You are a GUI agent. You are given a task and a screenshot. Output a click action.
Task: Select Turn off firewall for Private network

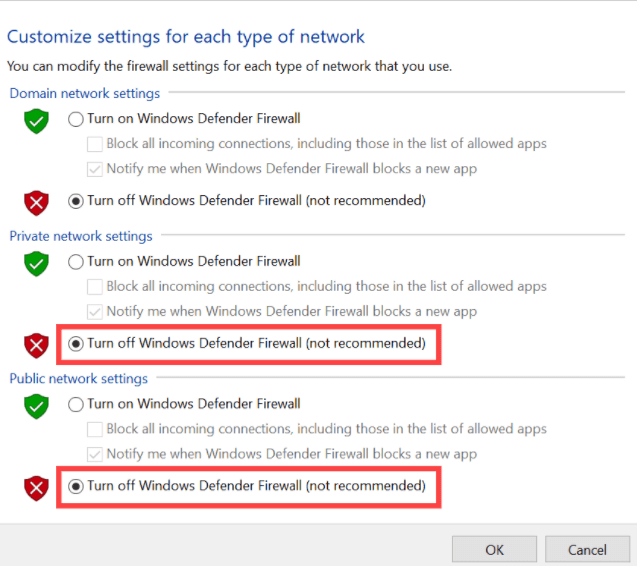(76, 344)
